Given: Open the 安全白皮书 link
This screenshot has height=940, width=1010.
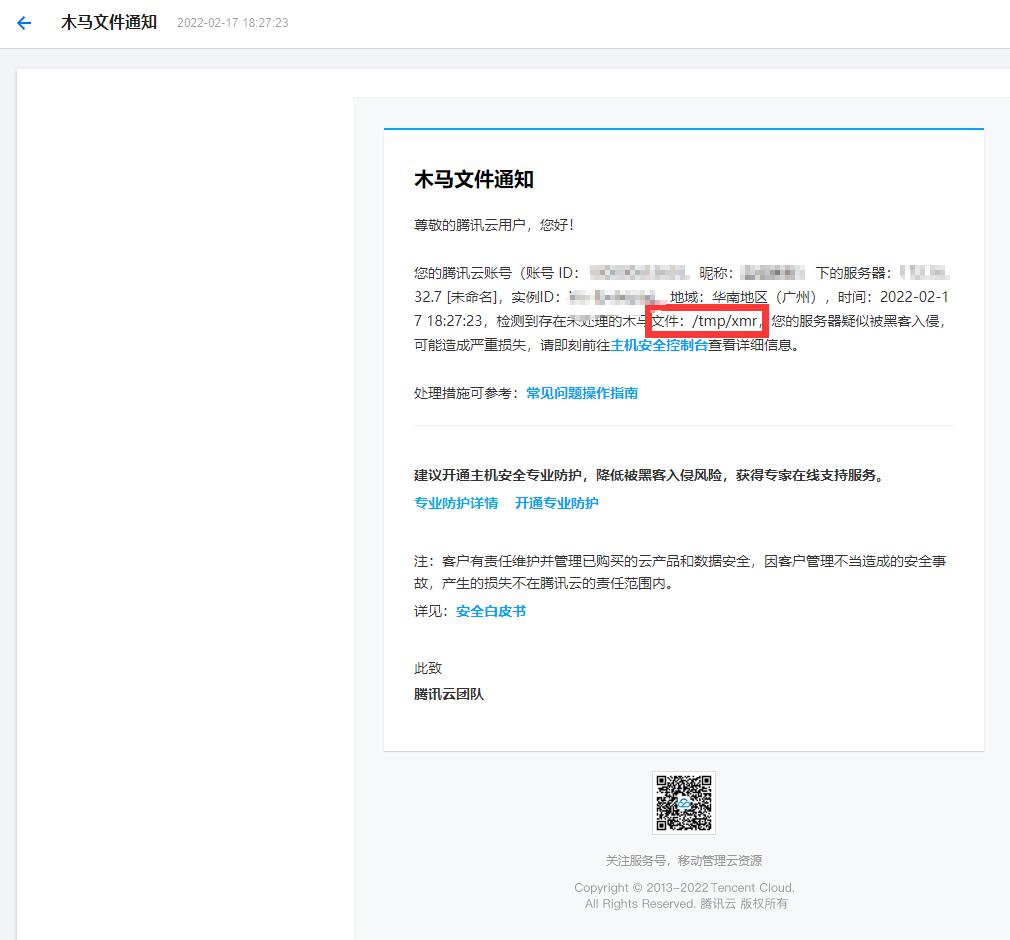Looking at the screenshot, I should 491,611.
